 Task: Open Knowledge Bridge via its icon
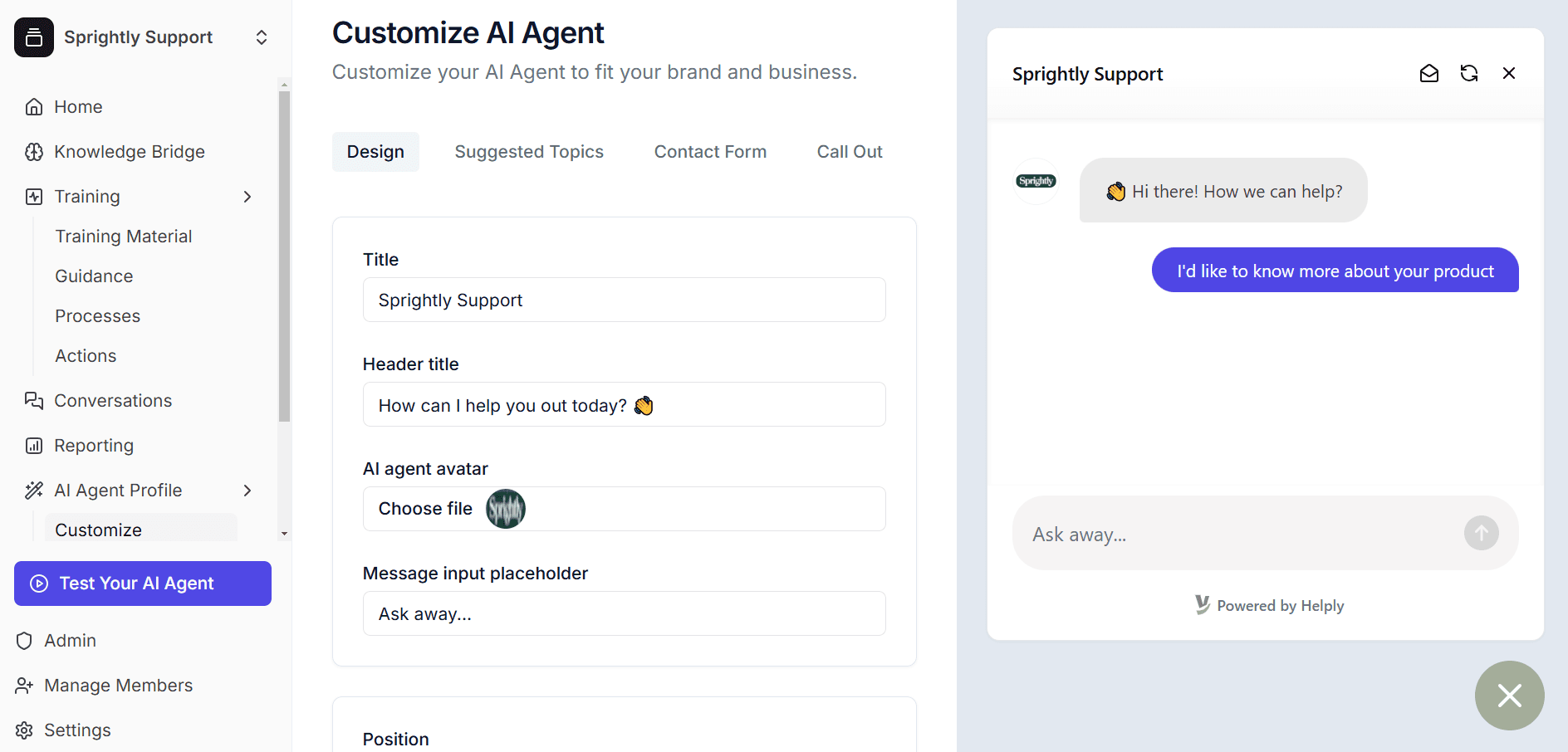tap(34, 152)
